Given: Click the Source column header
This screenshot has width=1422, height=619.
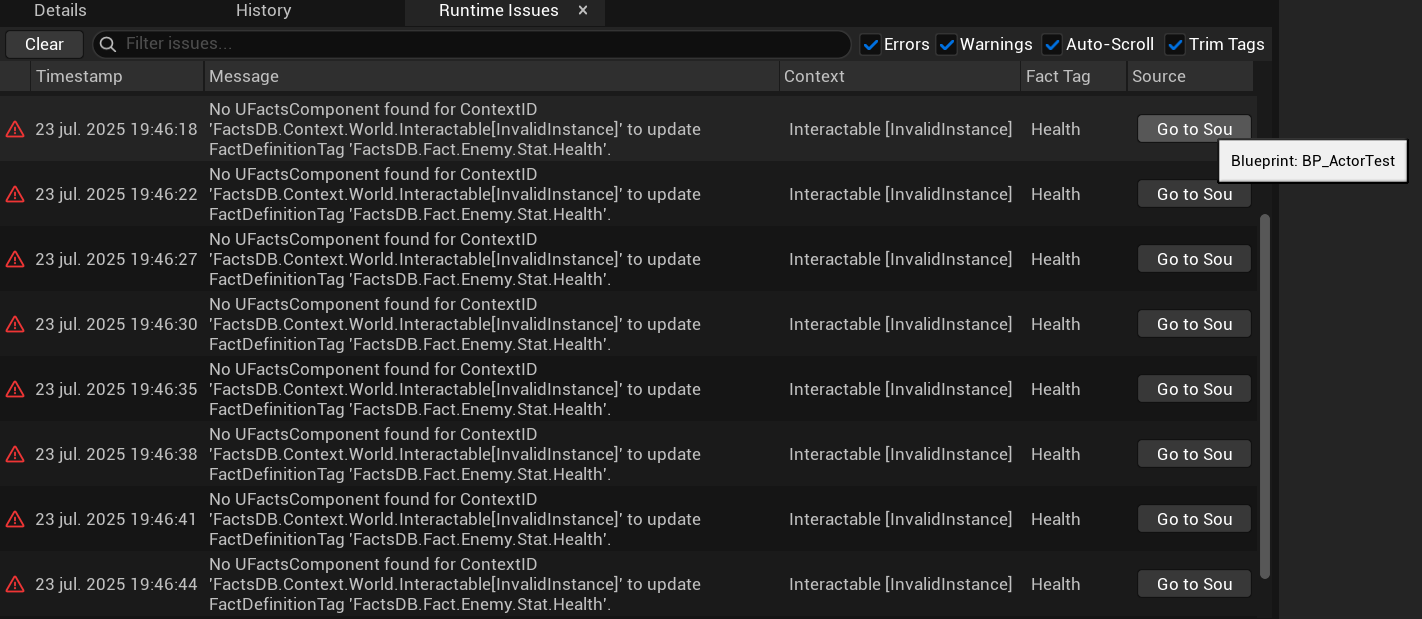Looking at the screenshot, I should coord(1190,76).
